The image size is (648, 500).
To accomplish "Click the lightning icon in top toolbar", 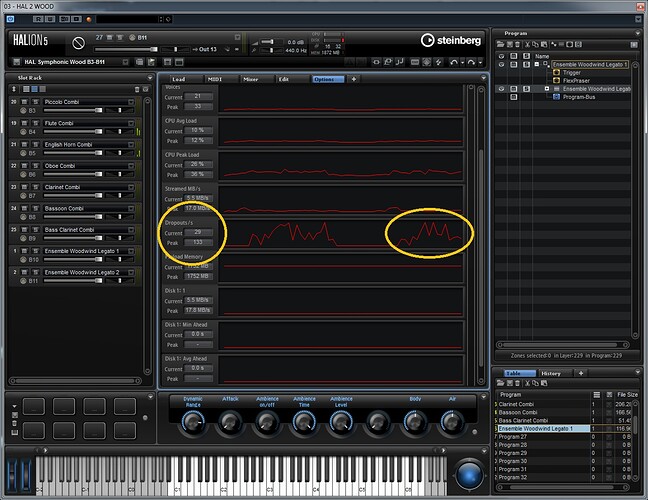I will pos(438,62).
